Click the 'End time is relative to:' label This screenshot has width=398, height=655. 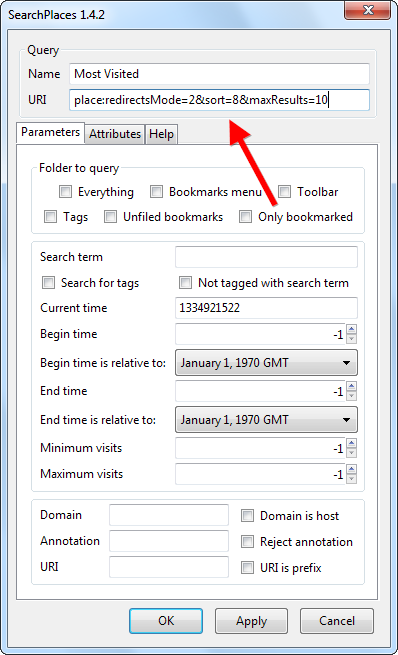(98, 419)
